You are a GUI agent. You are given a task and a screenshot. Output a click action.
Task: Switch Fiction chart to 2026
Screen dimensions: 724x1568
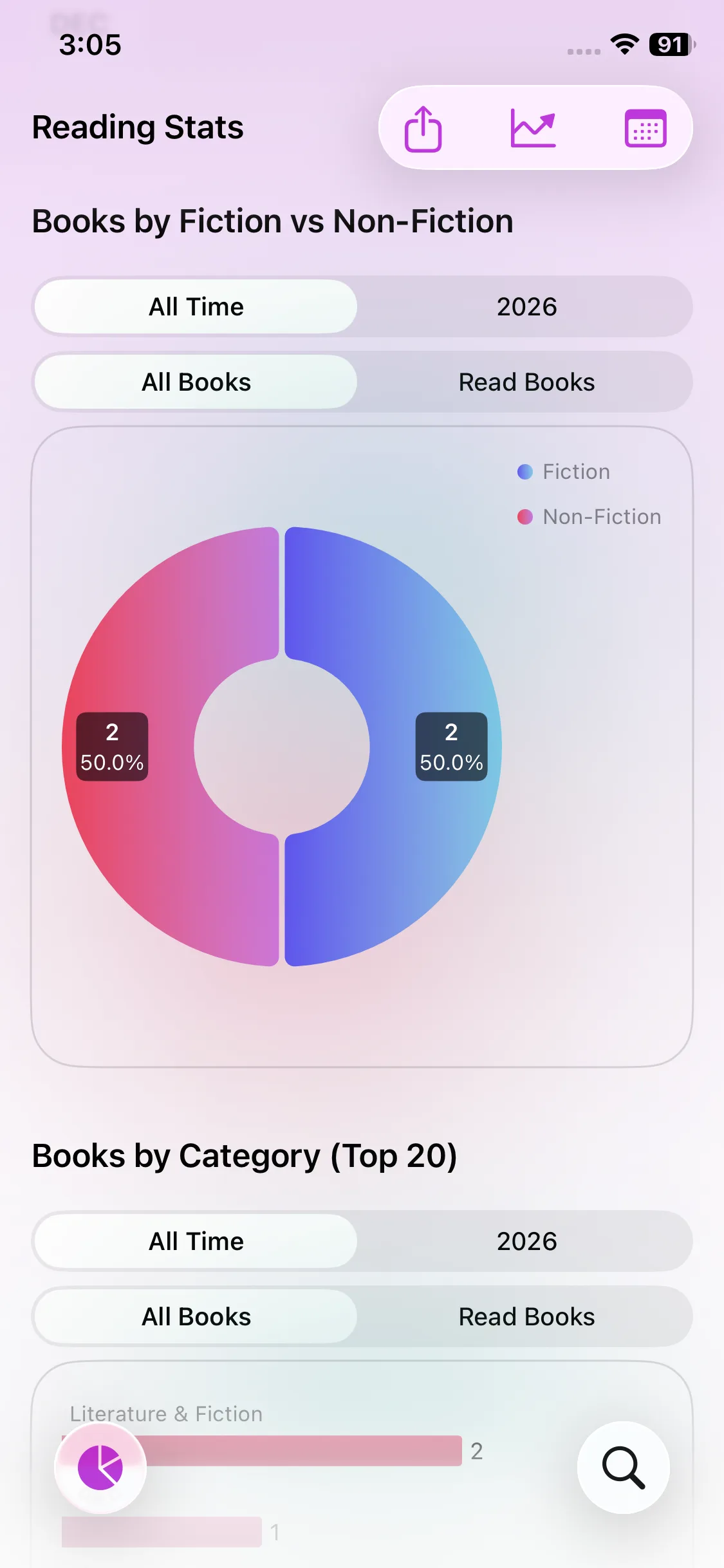526,307
